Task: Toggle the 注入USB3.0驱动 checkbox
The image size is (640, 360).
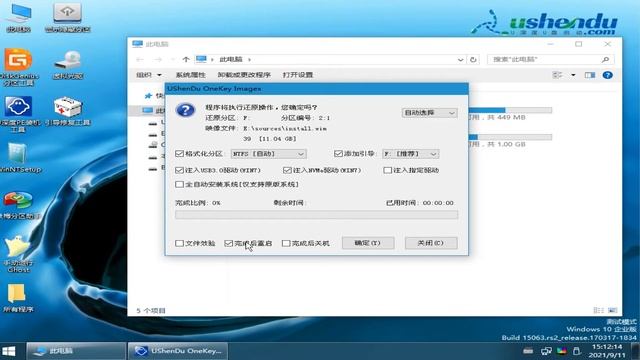Action: point(179,170)
